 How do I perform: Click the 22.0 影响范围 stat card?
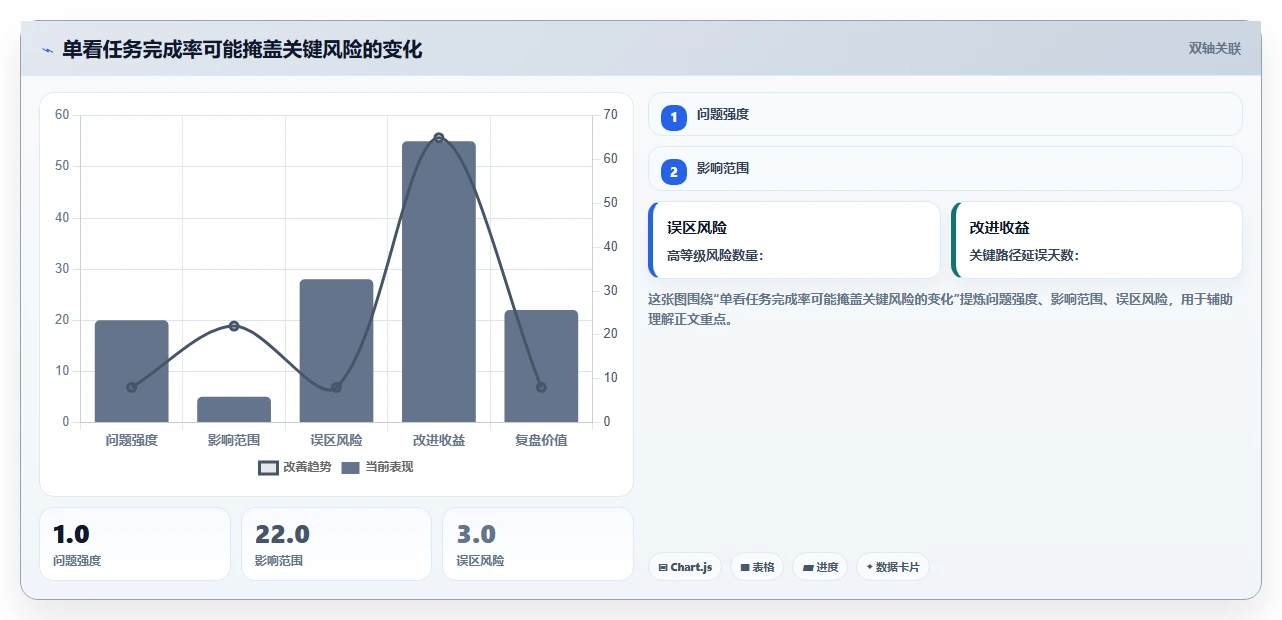[336, 544]
